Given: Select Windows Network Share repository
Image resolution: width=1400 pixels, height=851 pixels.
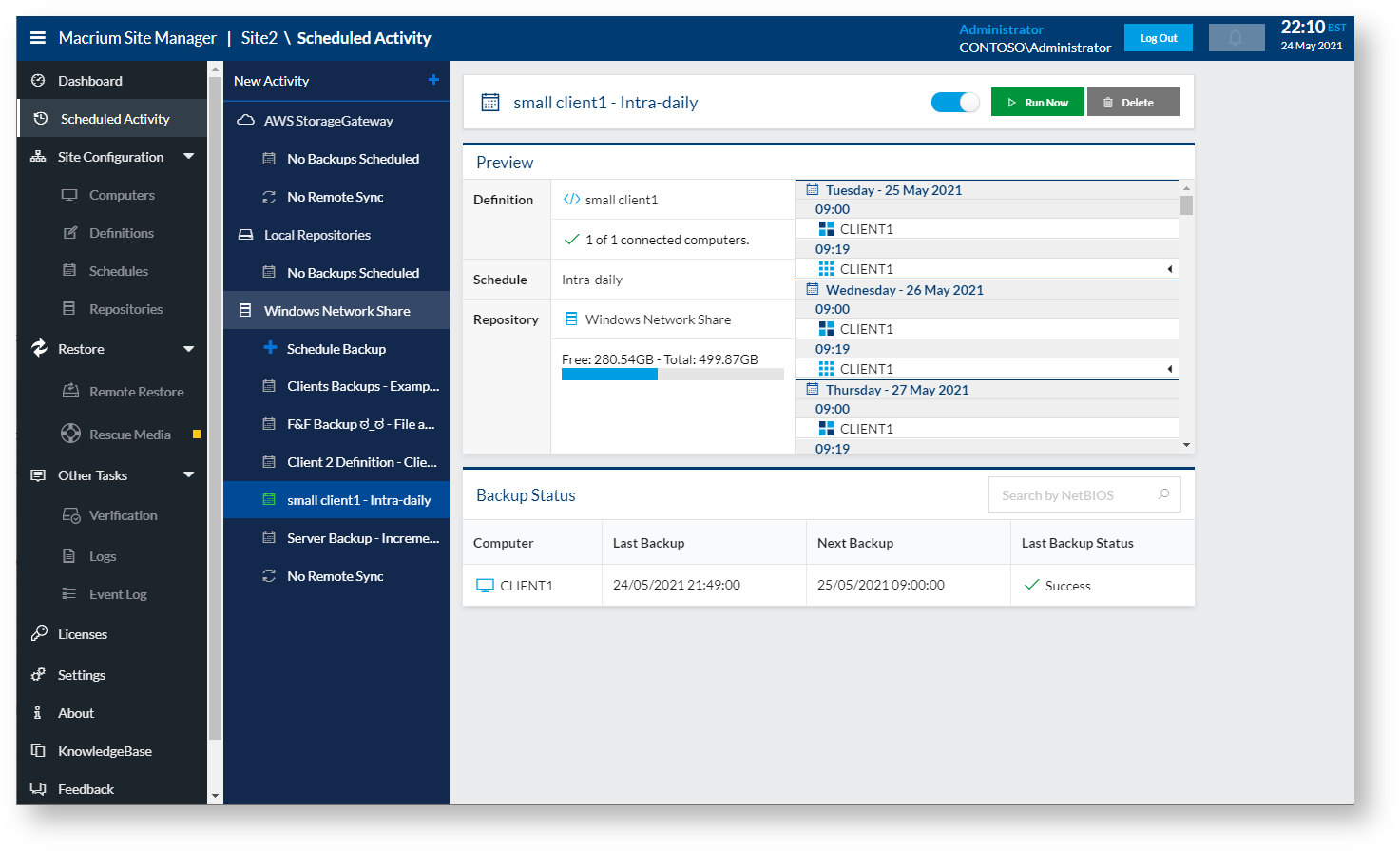Looking at the screenshot, I should (336, 311).
